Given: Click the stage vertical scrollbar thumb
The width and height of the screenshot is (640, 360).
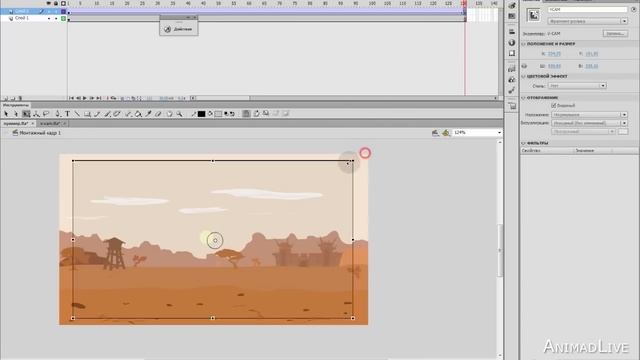Looking at the screenshot, I should (x=500, y=250).
